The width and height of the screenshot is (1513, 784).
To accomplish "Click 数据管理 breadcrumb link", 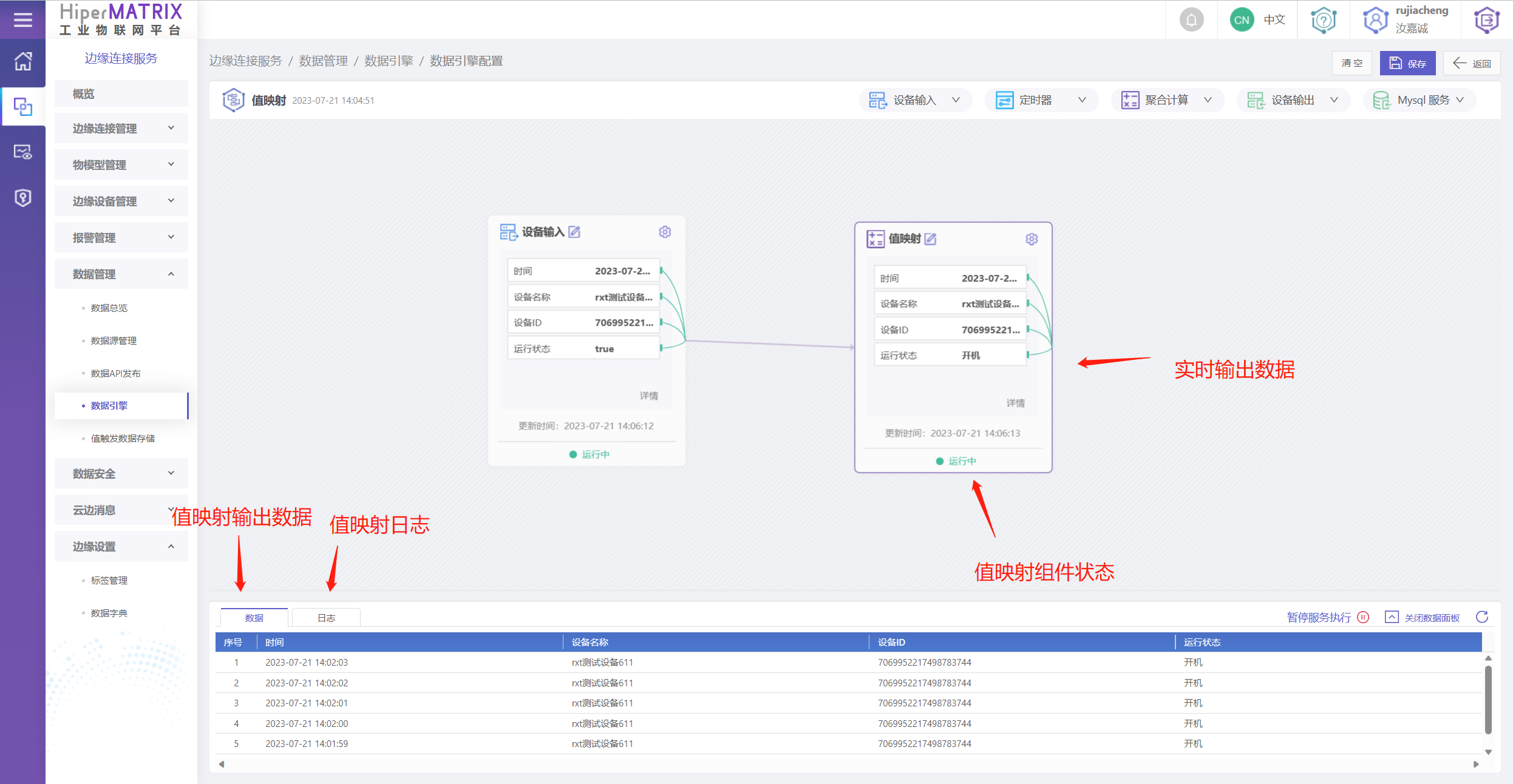I will pyautogui.click(x=323, y=61).
